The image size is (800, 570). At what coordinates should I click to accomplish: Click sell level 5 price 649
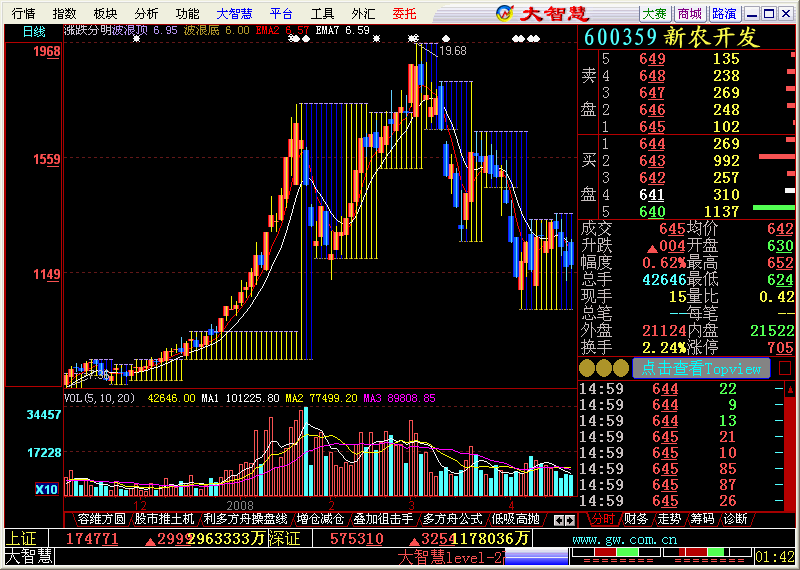point(652,59)
